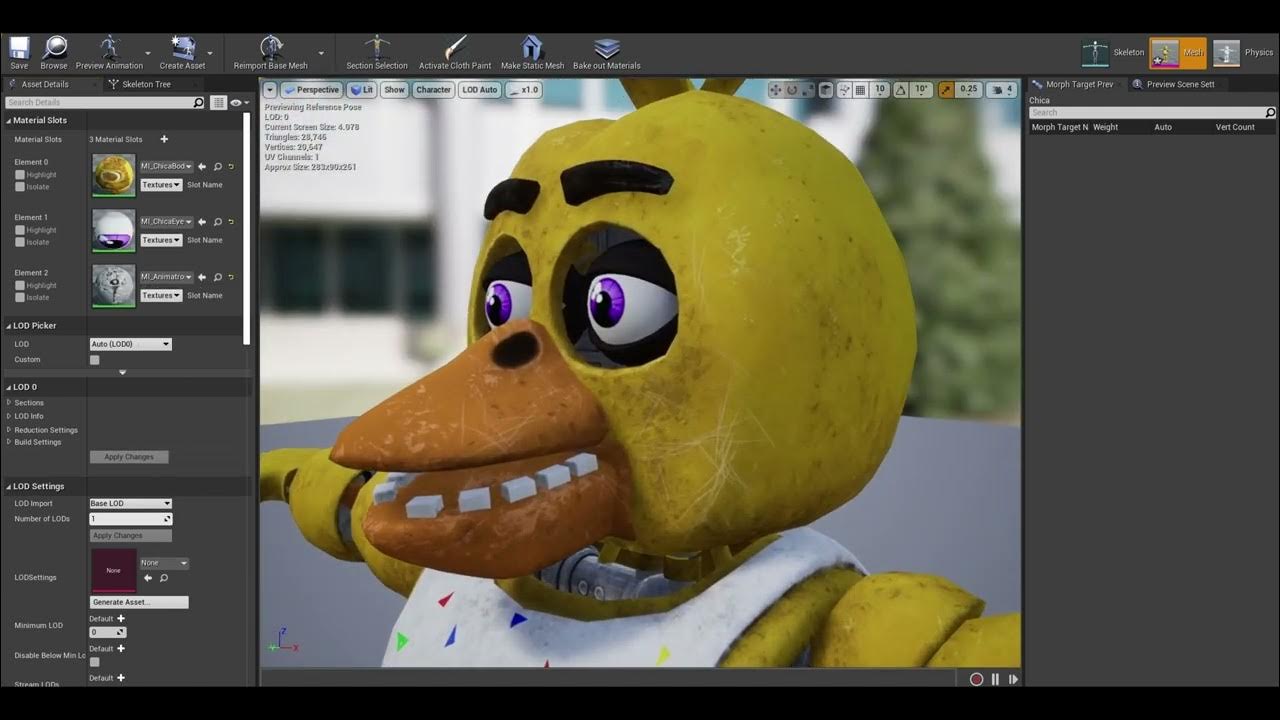This screenshot has width=1280, height=720.
Task: Switch to Physics editor mode
Action: pyautogui.click(x=1244, y=53)
